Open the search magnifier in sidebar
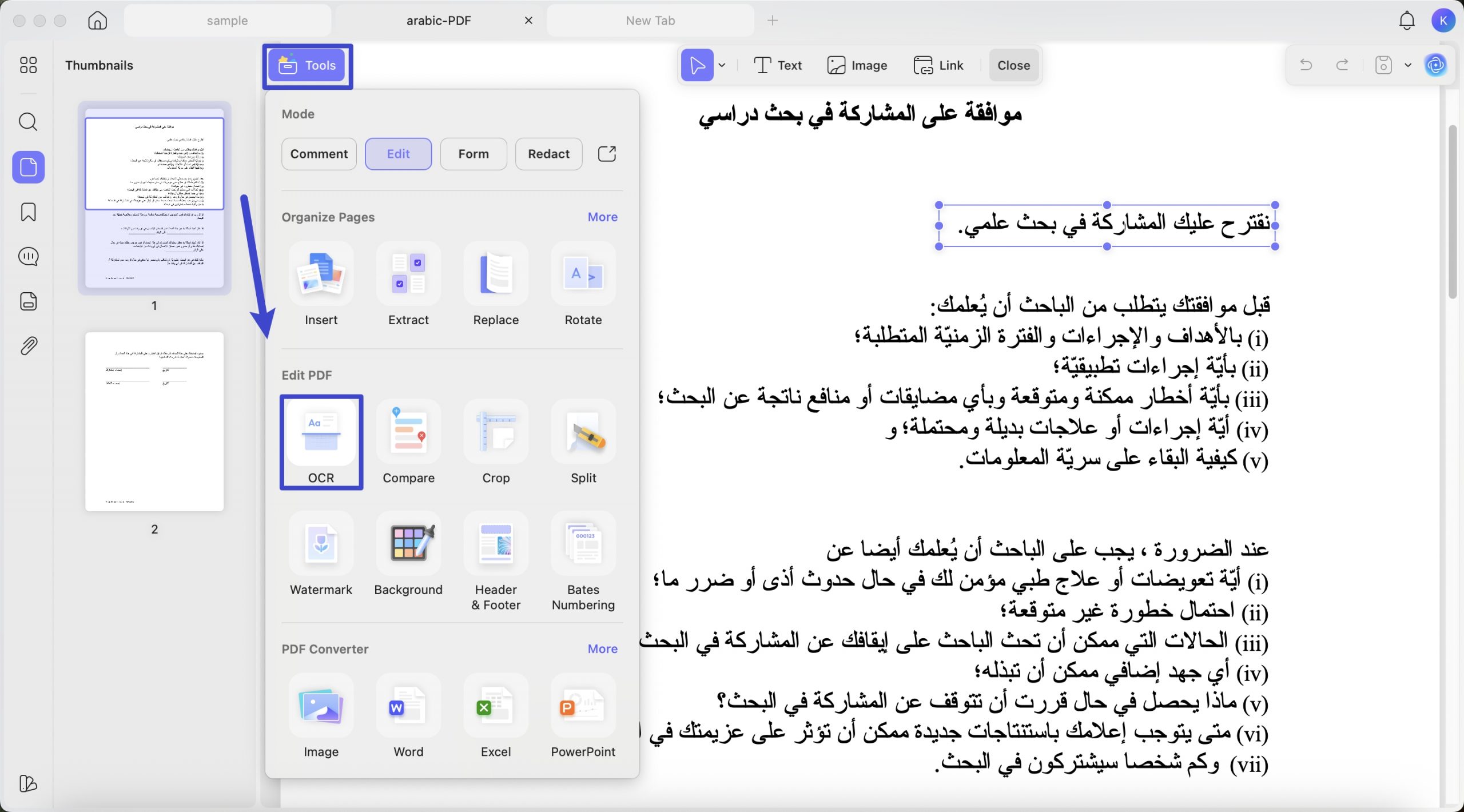Screen dimensions: 1464x812 (x=28, y=122)
